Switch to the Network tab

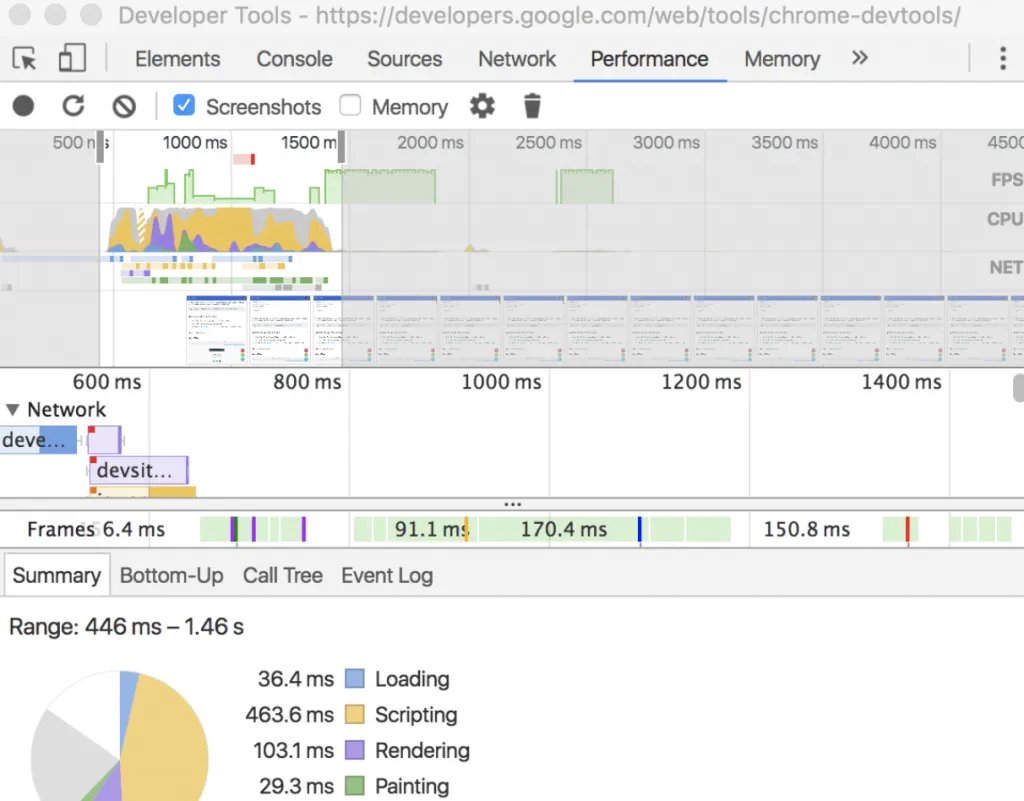coord(516,59)
